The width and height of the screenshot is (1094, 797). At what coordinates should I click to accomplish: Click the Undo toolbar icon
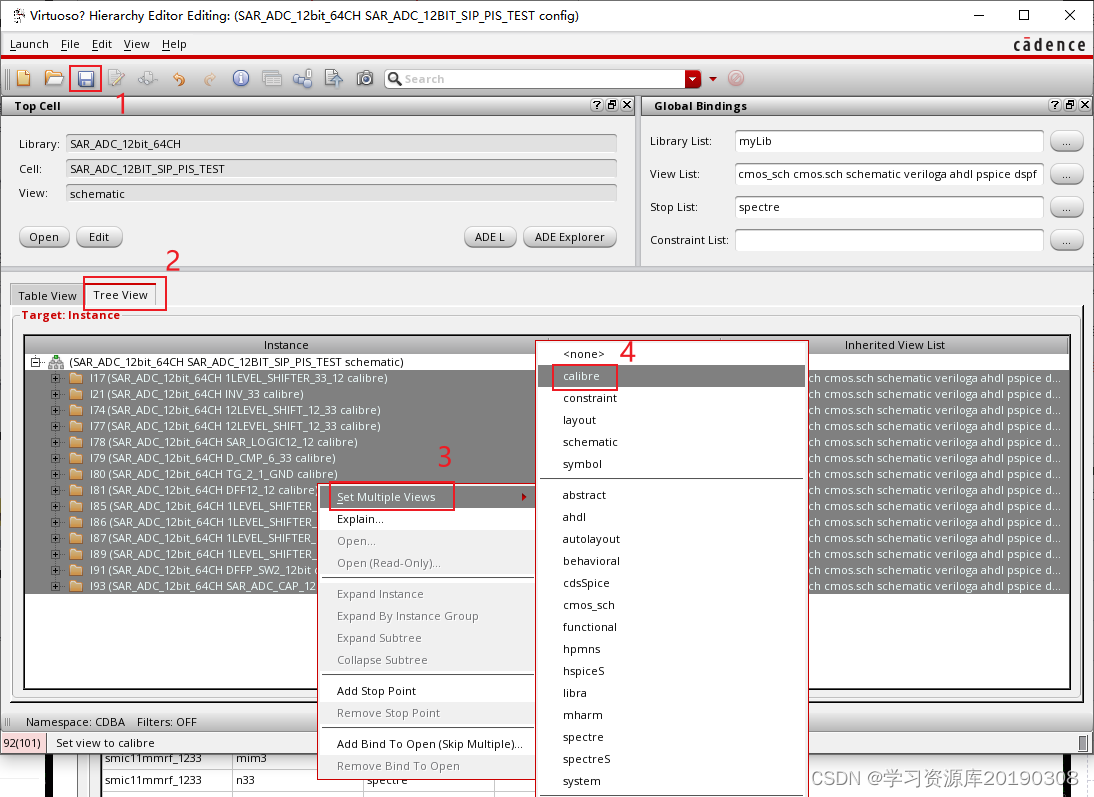178,78
